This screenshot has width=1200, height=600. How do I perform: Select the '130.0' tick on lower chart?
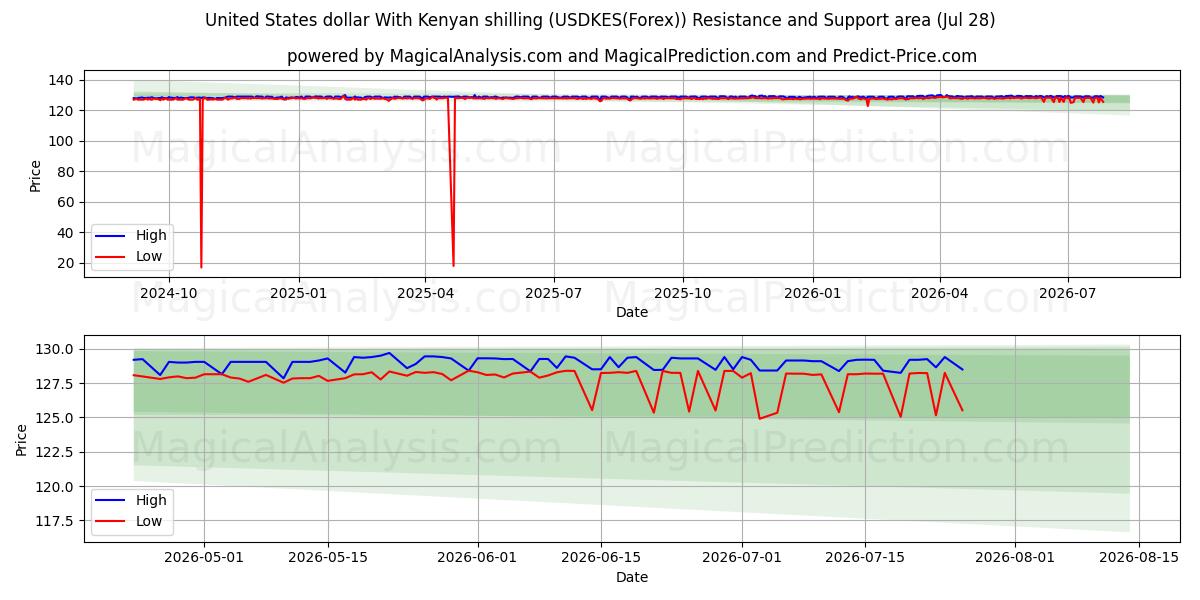54,349
